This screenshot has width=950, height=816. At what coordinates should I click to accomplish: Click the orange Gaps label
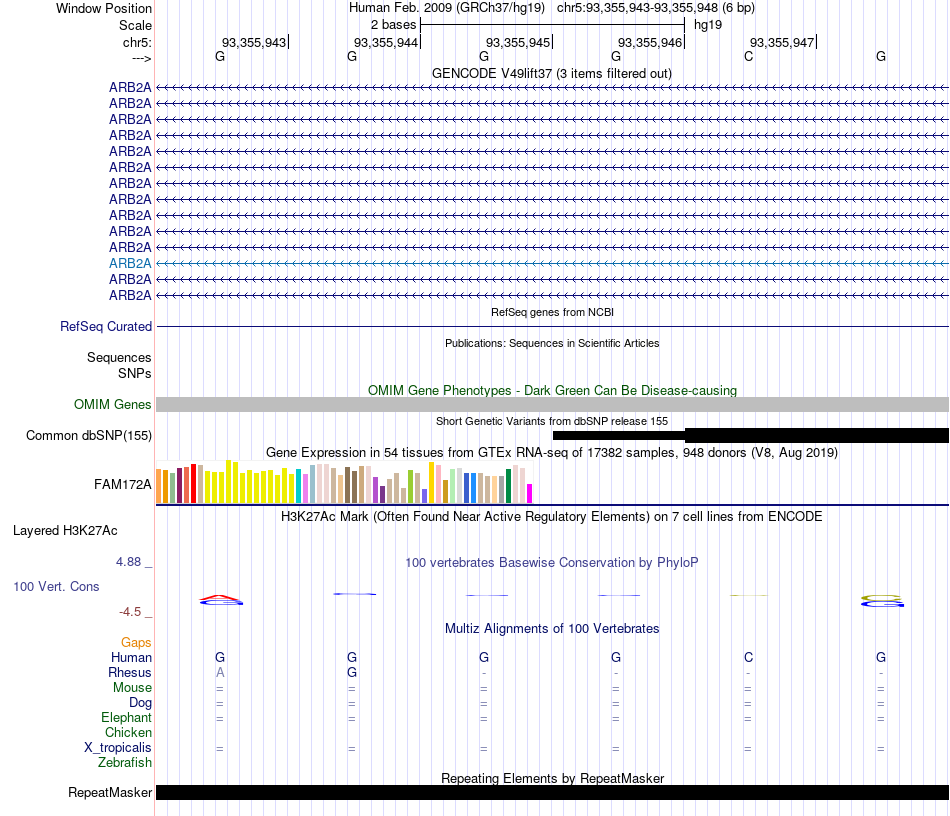pos(136,642)
